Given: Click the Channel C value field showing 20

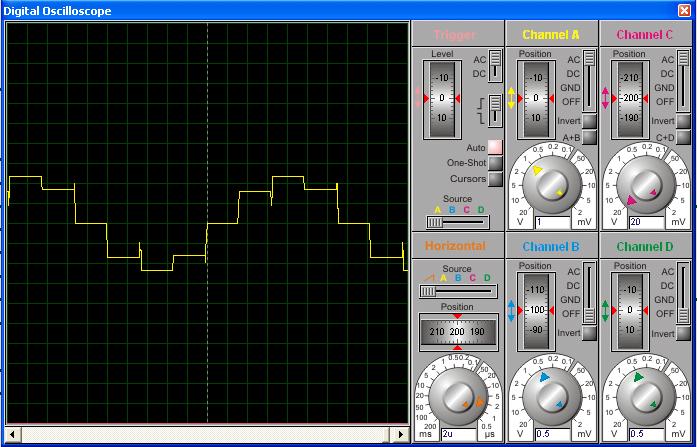Looking at the screenshot, I should [647, 222].
